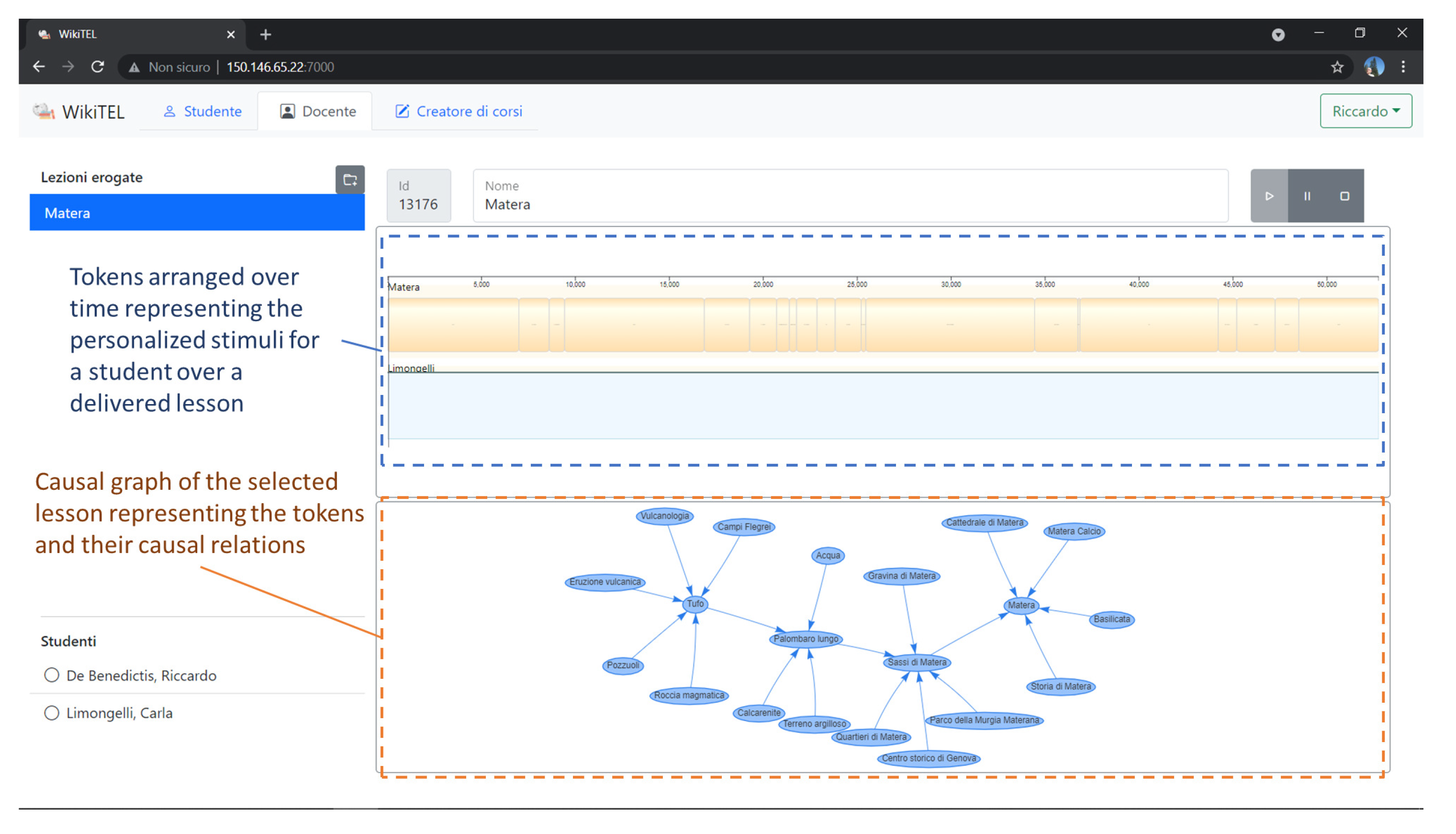Open tab search dropdown arrow
The image size is (1456, 834).
coord(1277,34)
